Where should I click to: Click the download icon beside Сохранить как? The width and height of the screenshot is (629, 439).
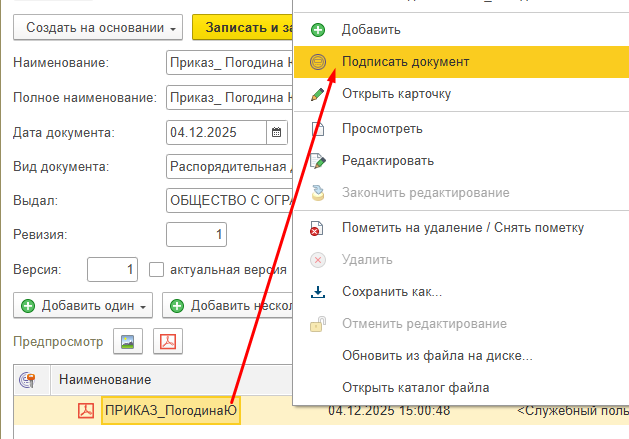(318, 292)
